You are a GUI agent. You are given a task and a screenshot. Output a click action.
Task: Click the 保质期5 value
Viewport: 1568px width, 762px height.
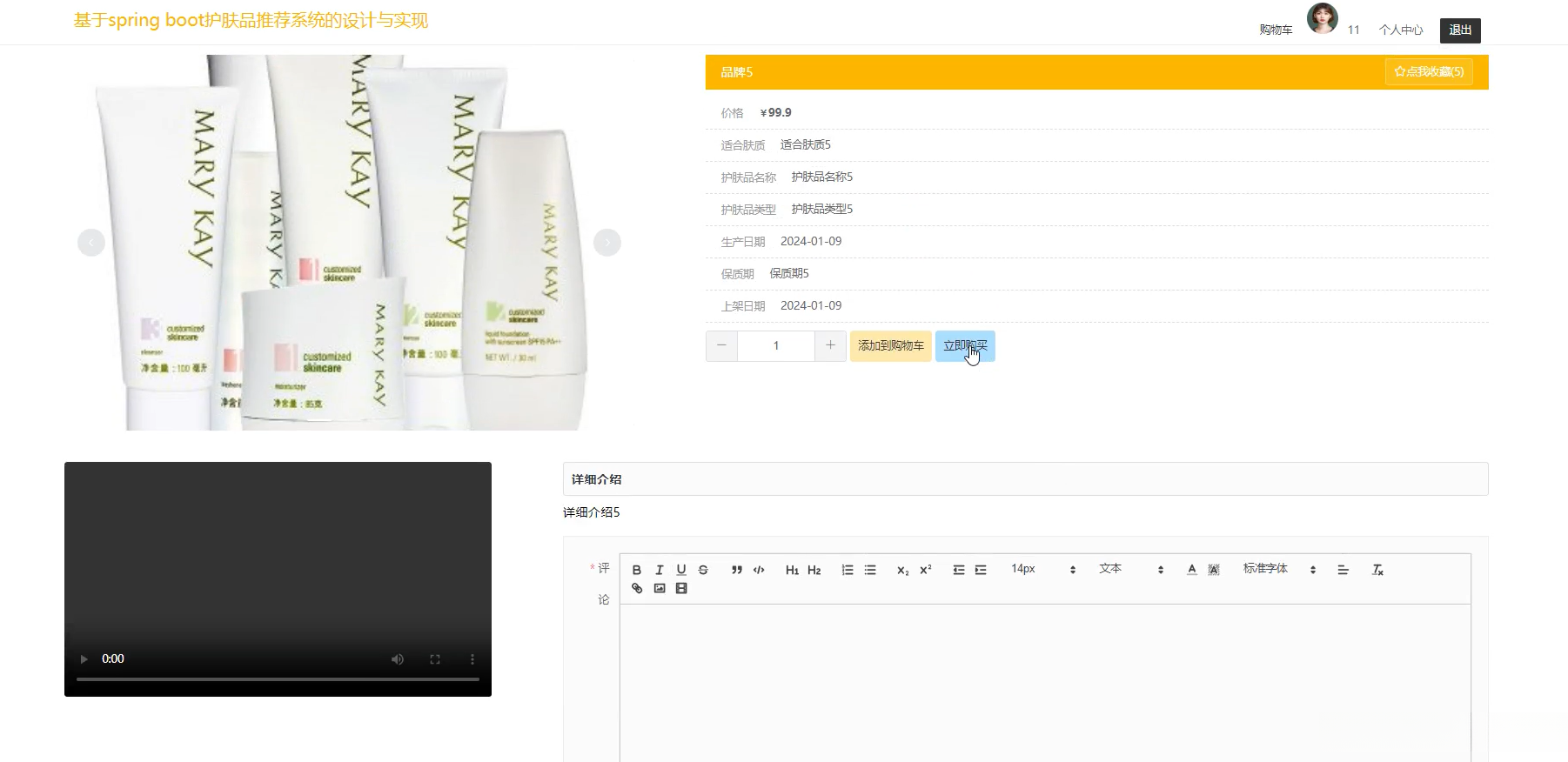789,274
